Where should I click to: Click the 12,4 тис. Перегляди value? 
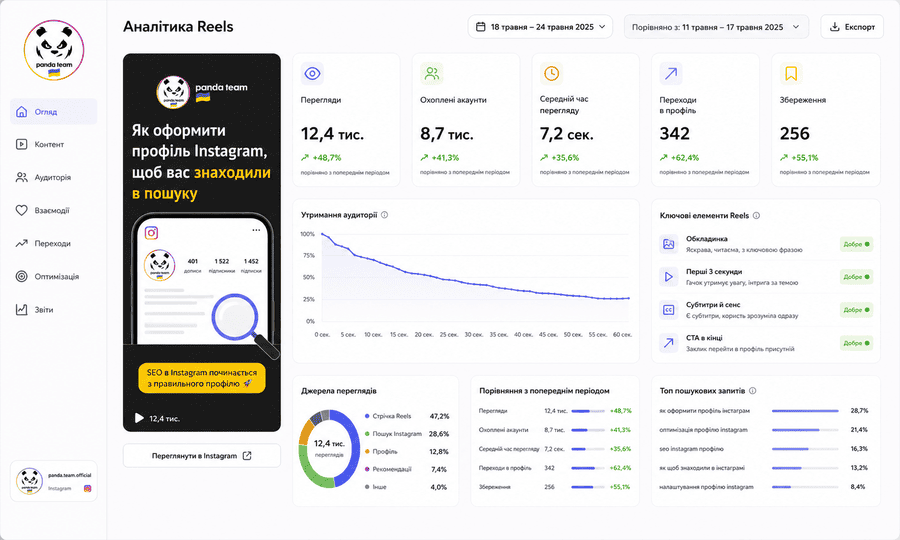[x=332, y=134]
